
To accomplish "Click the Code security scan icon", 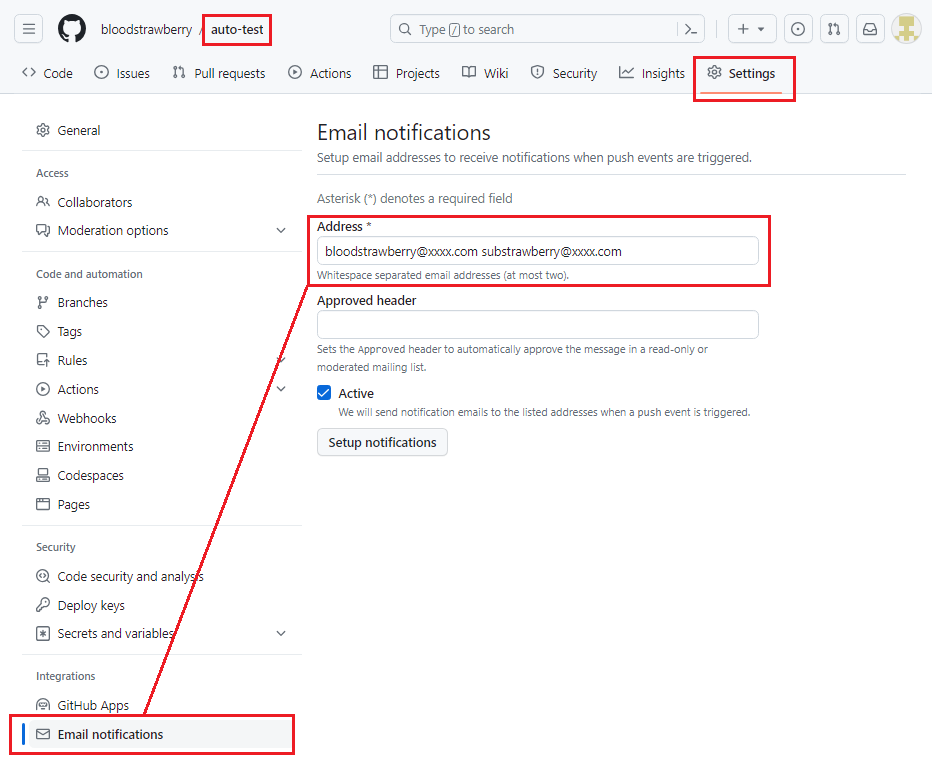I will (x=43, y=576).
